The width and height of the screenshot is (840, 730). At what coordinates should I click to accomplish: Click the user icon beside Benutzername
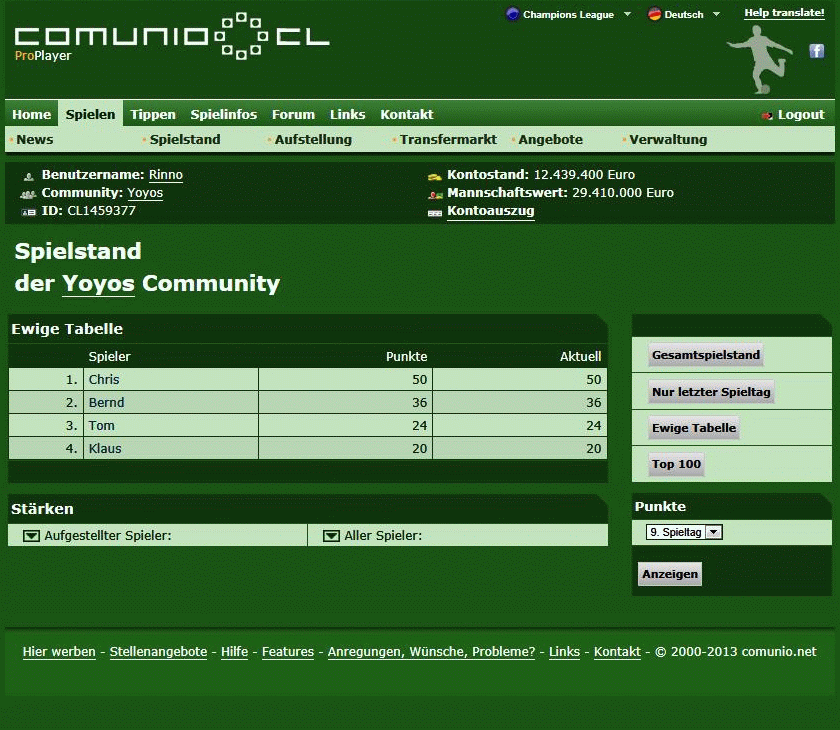click(28, 176)
